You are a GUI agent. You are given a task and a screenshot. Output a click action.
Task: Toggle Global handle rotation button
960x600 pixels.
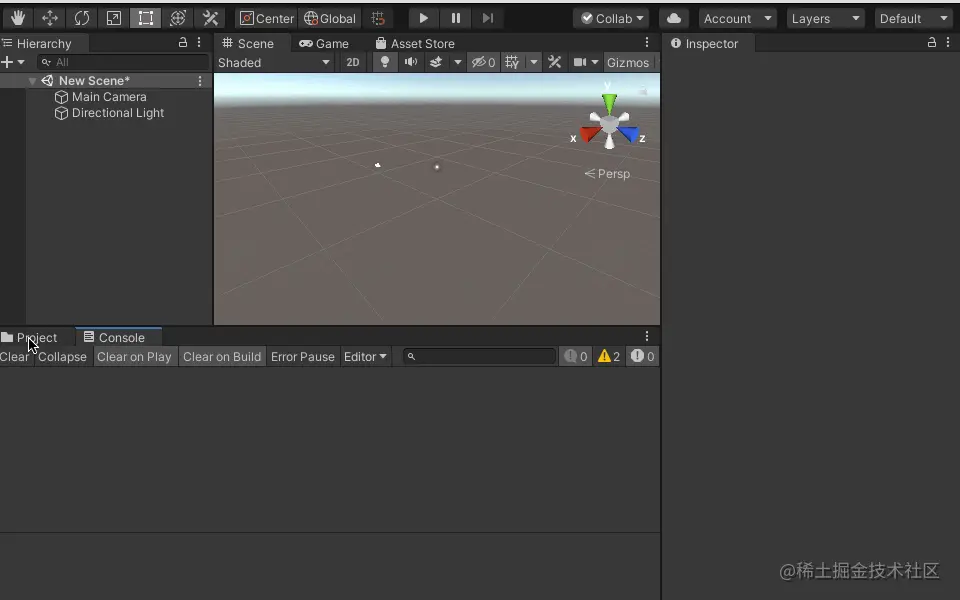[x=329, y=18]
